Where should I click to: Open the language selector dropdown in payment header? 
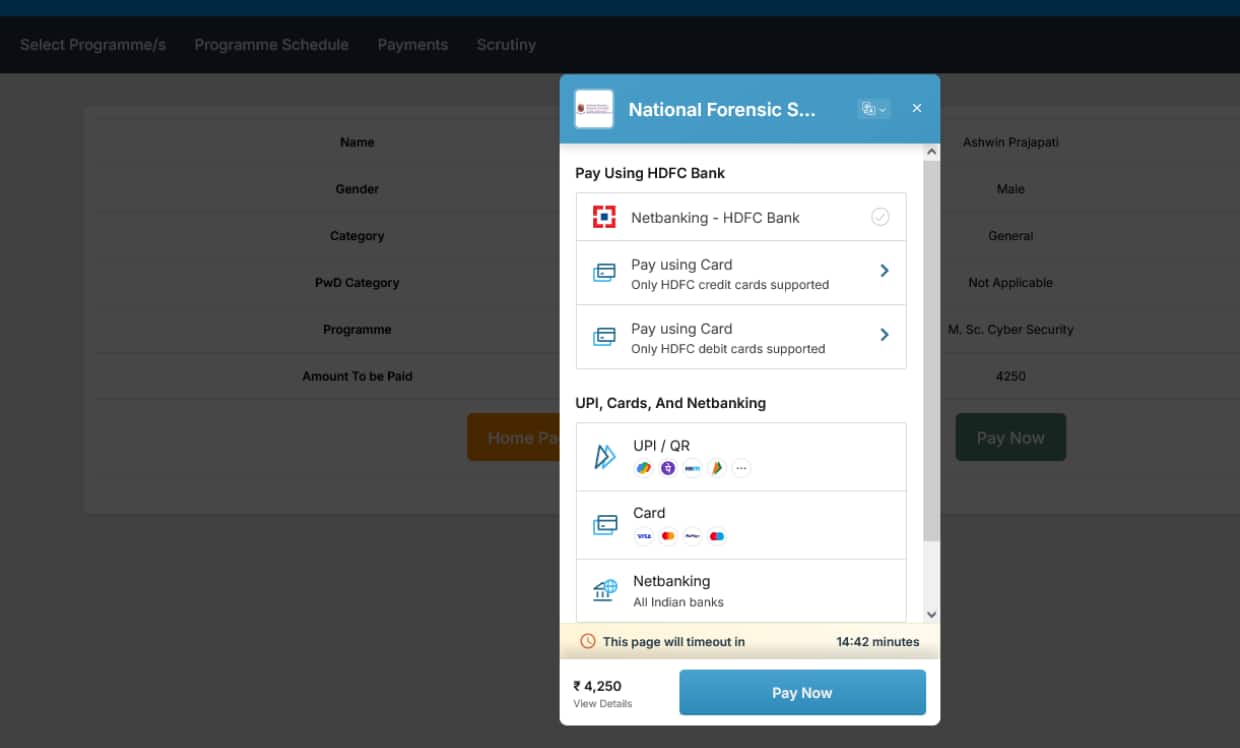click(874, 109)
